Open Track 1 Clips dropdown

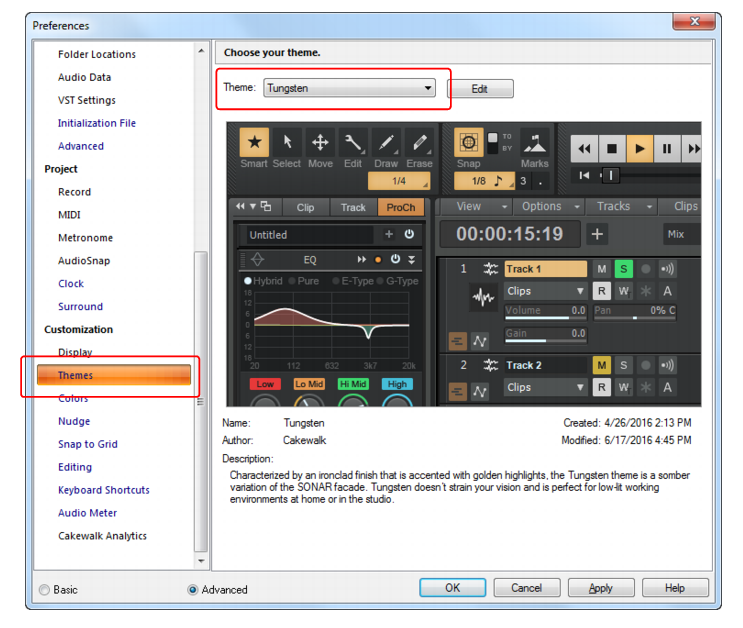click(545, 291)
